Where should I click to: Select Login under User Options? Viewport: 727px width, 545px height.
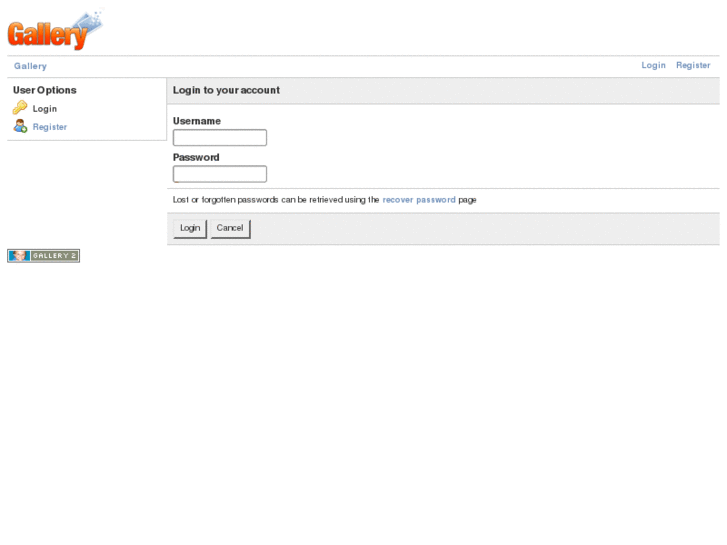click(45, 109)
